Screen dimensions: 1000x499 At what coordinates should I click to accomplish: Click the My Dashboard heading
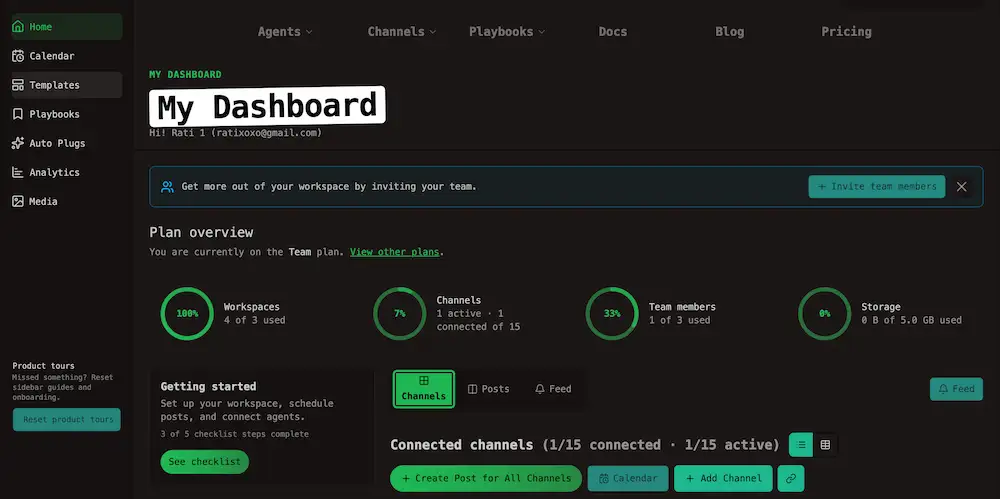coord(267,107)
